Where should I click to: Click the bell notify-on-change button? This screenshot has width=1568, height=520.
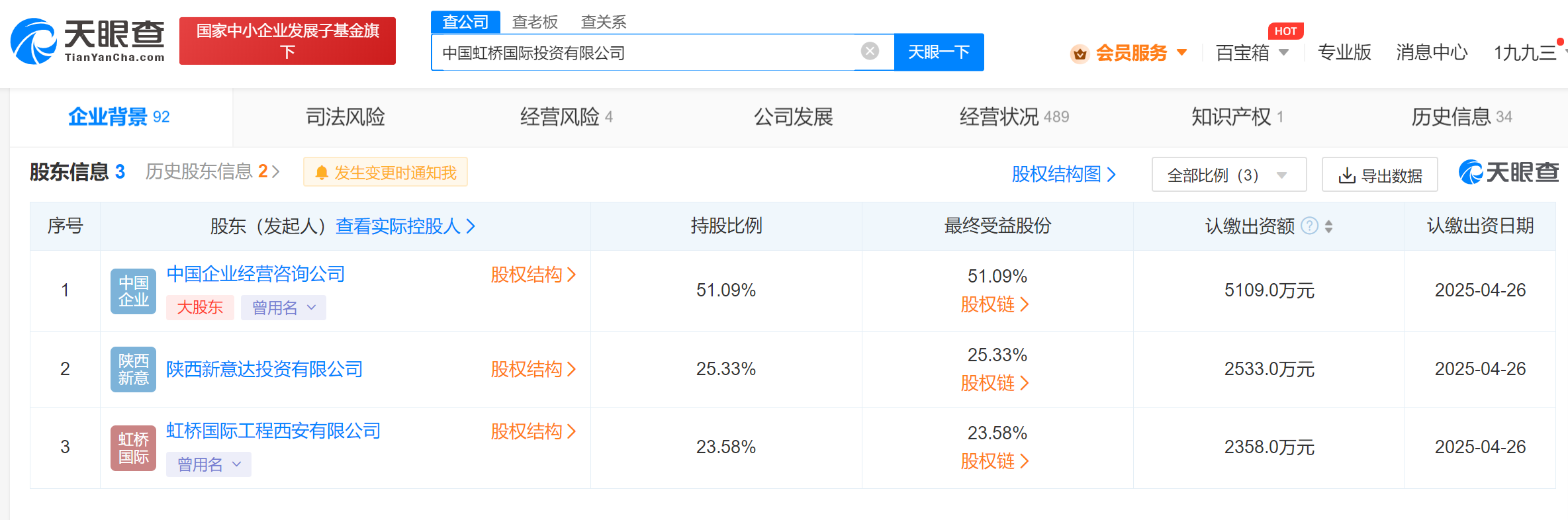385,172
